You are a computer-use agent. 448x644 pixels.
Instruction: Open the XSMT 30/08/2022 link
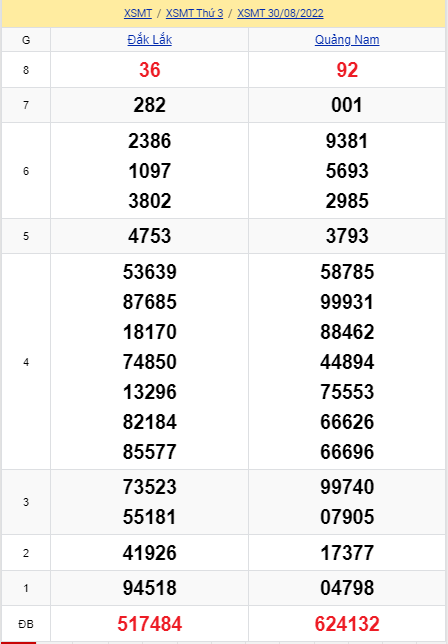[x=280, y=13]
